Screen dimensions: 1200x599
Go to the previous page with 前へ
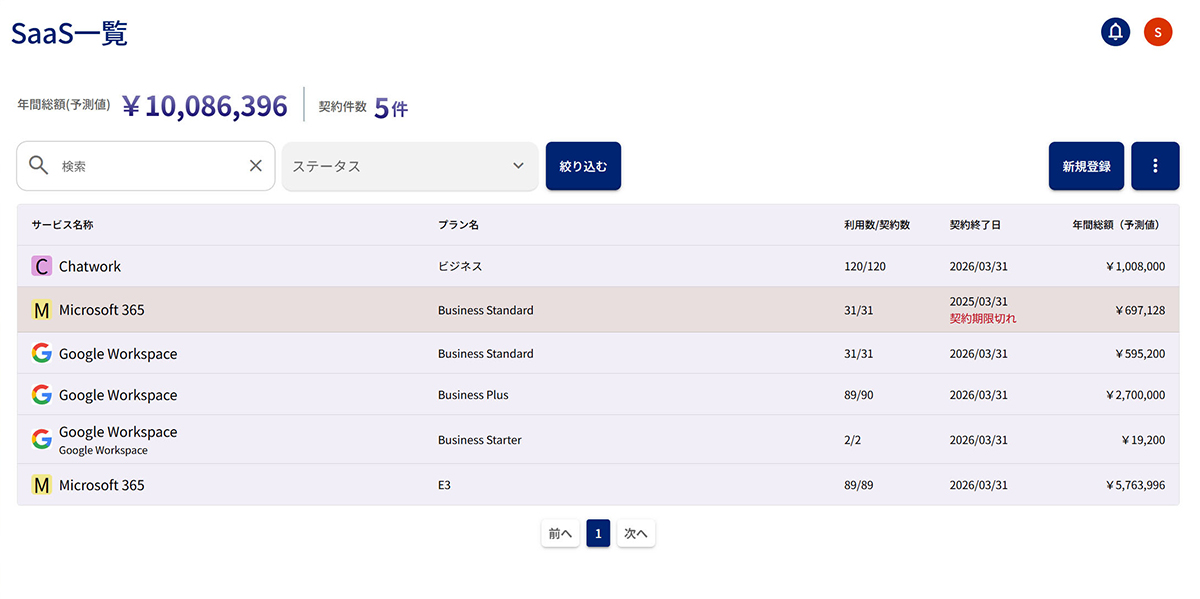[x=560, y=534]
